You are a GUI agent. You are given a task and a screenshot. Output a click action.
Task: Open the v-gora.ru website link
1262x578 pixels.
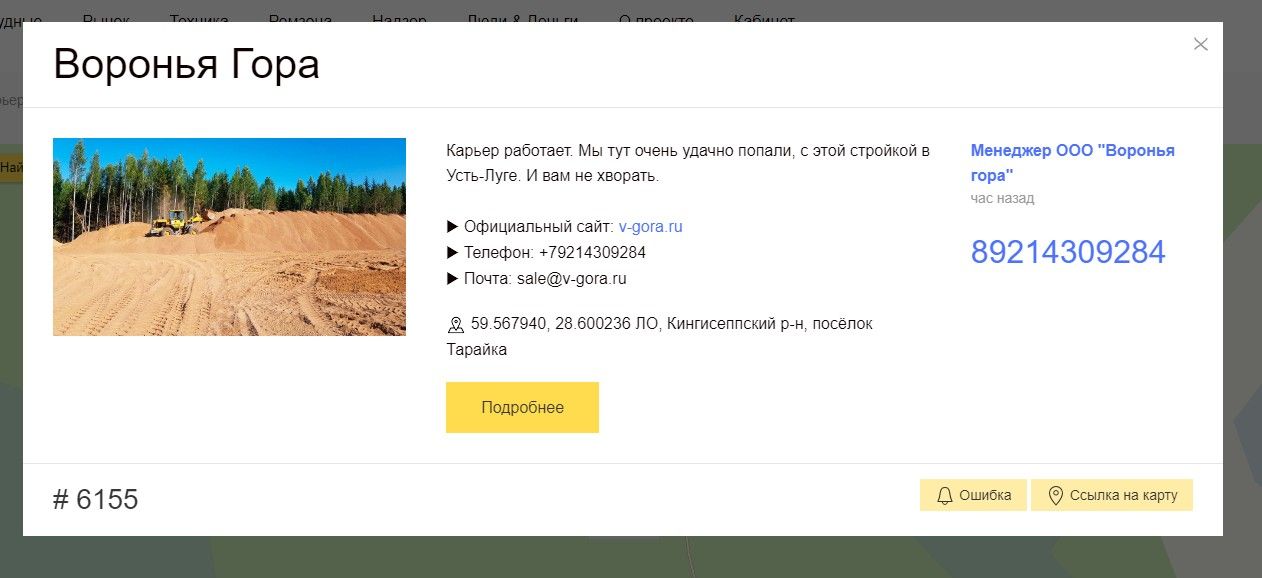point(650,227)
